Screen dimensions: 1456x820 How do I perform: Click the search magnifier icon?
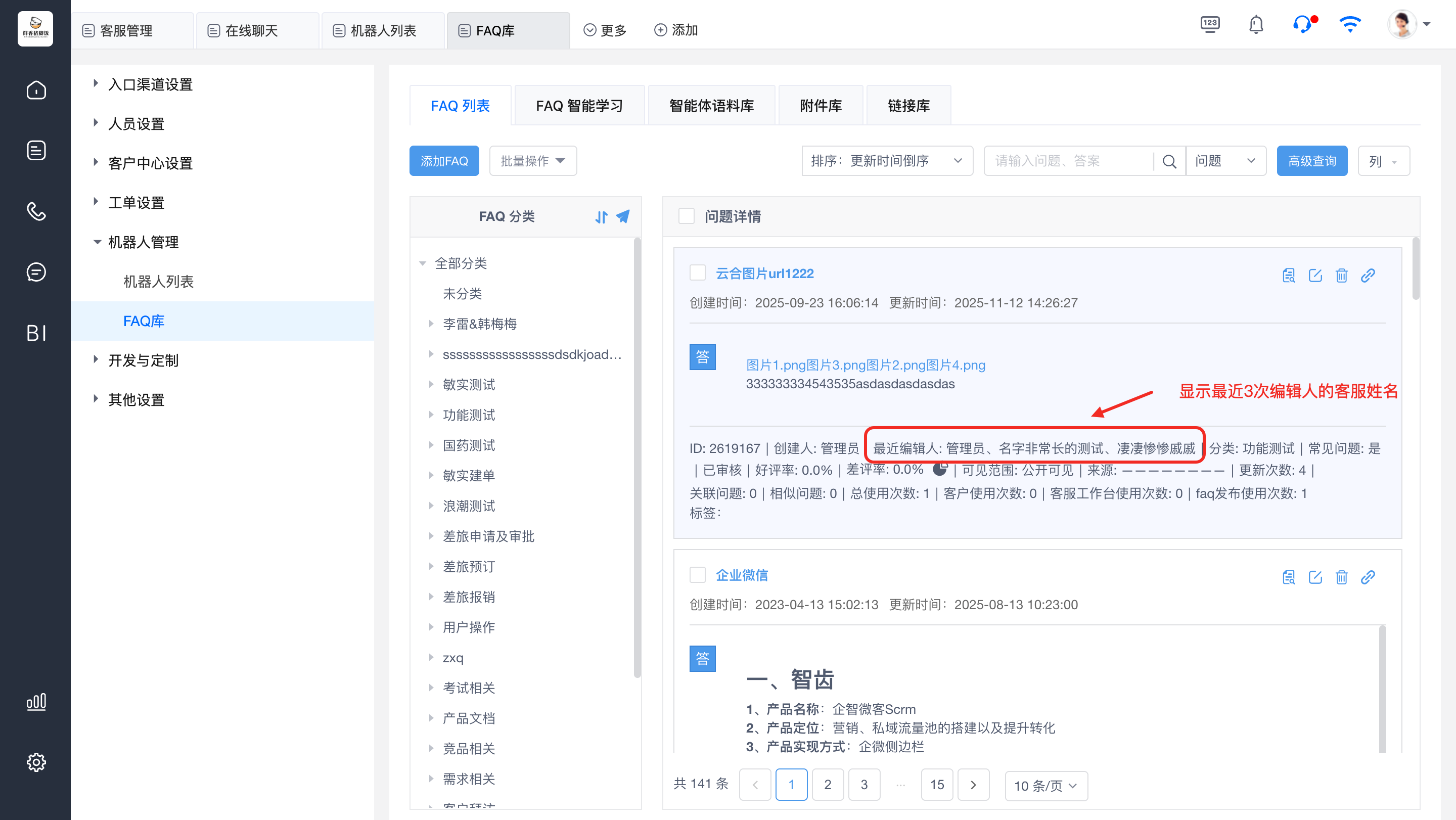[1169, 162]
